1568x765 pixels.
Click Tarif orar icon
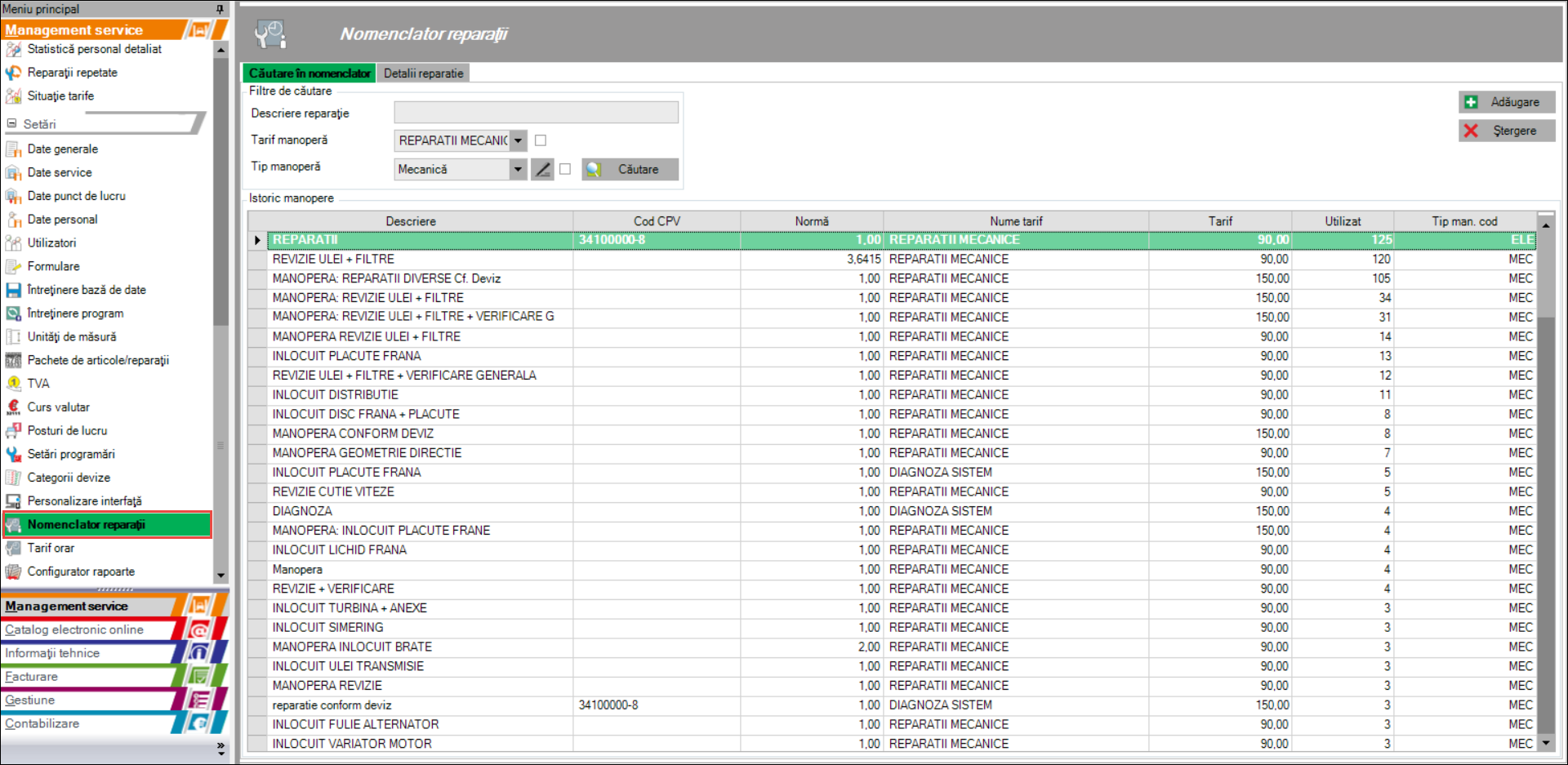click(13, 548)
